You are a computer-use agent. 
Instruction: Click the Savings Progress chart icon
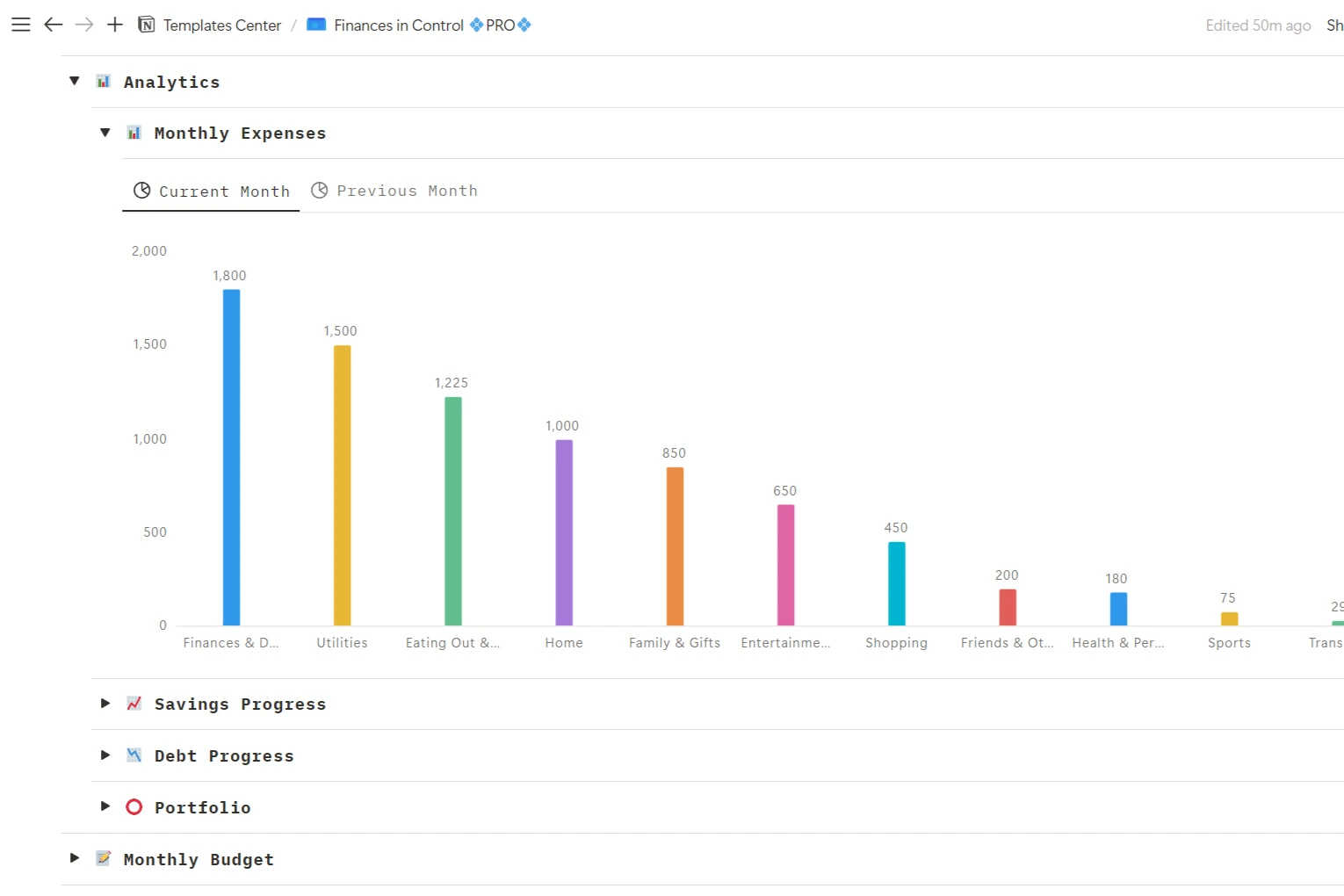click(134, 704)
